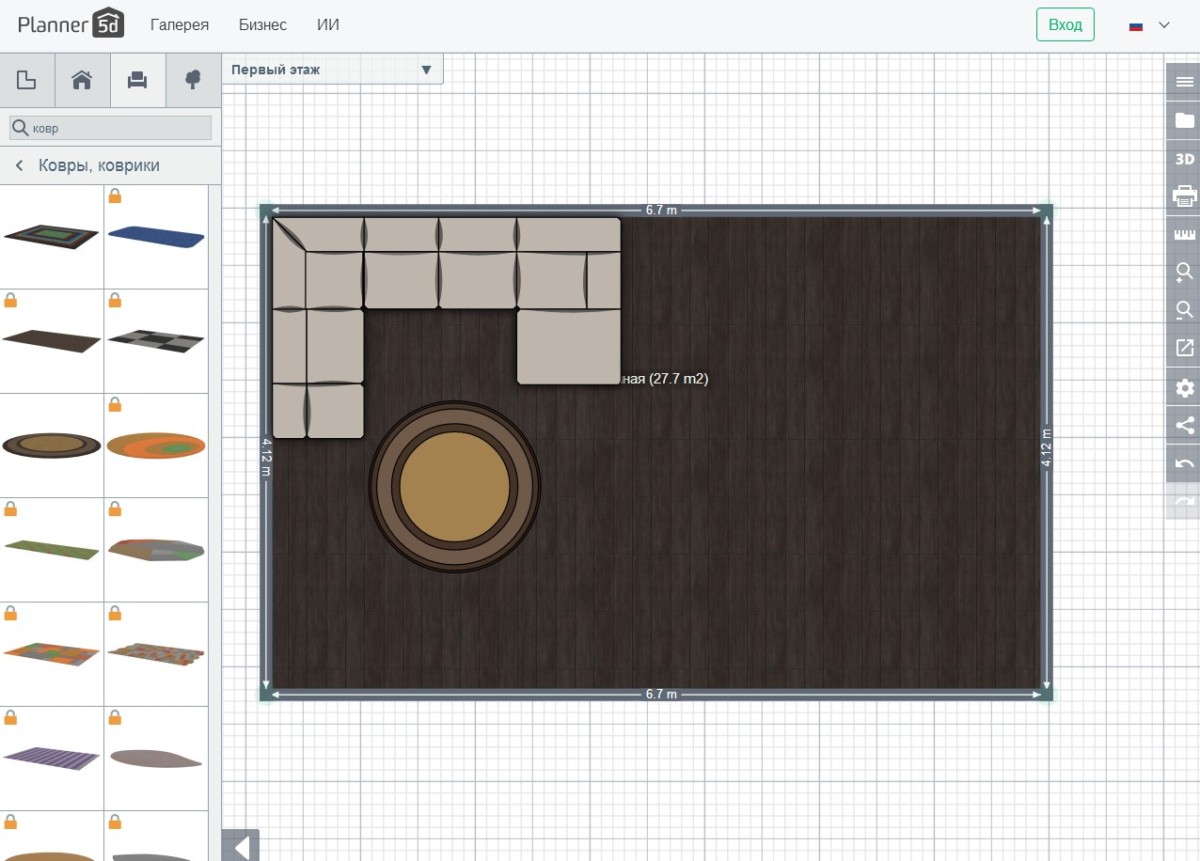Switch to 3D view
Screen dimensions: 1200x861
point(1184,159)
